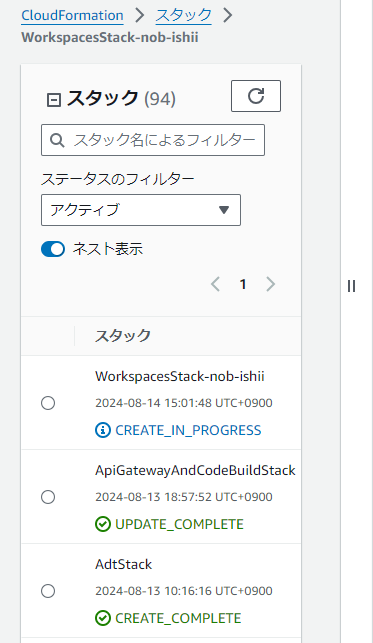The image size is (373, 643).
Task: Focus the スタック名によるフィルター search field
Action: [x=153, y=140]
